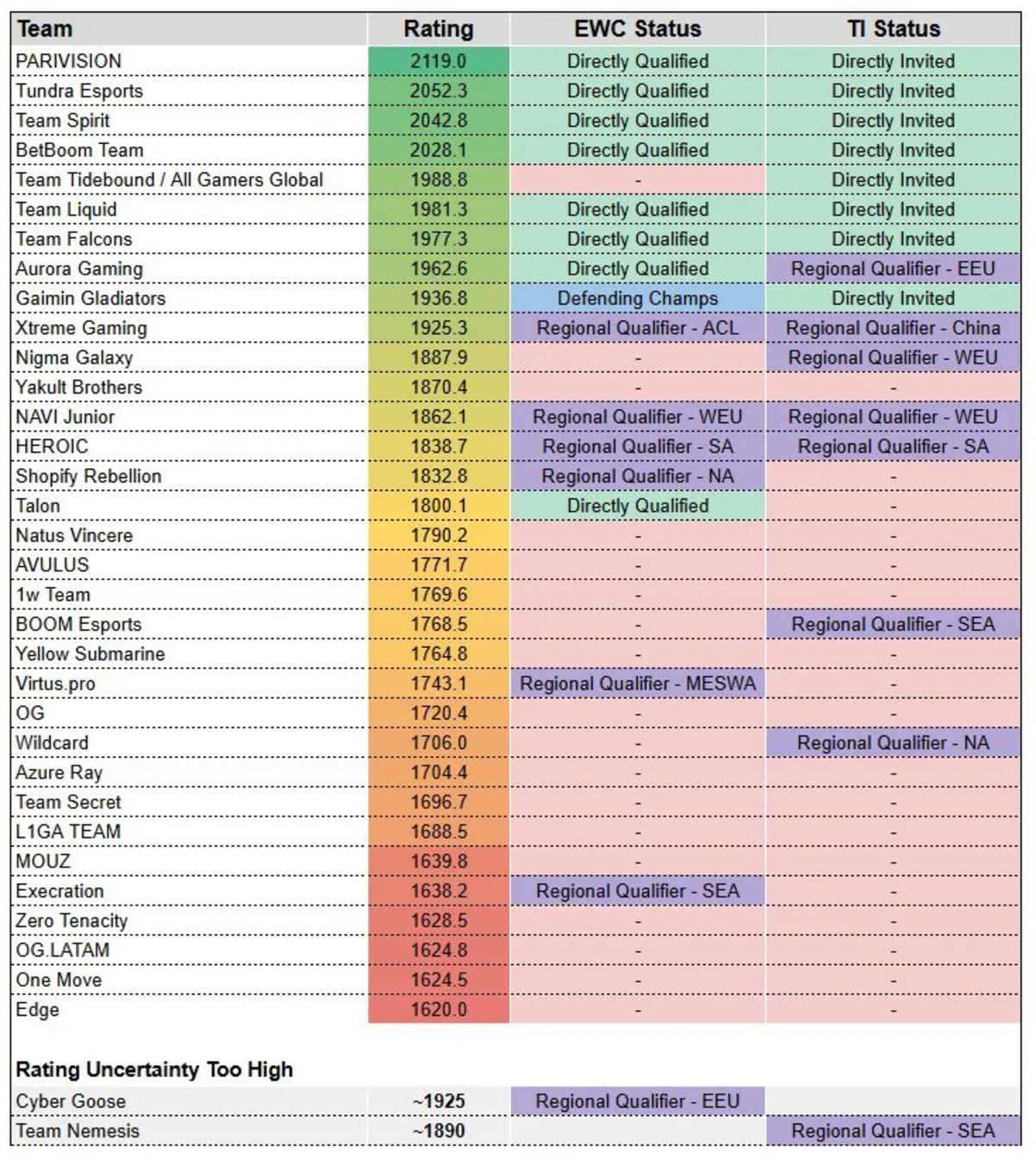Select the EWC Status header cell

click(x=637, y=28)
